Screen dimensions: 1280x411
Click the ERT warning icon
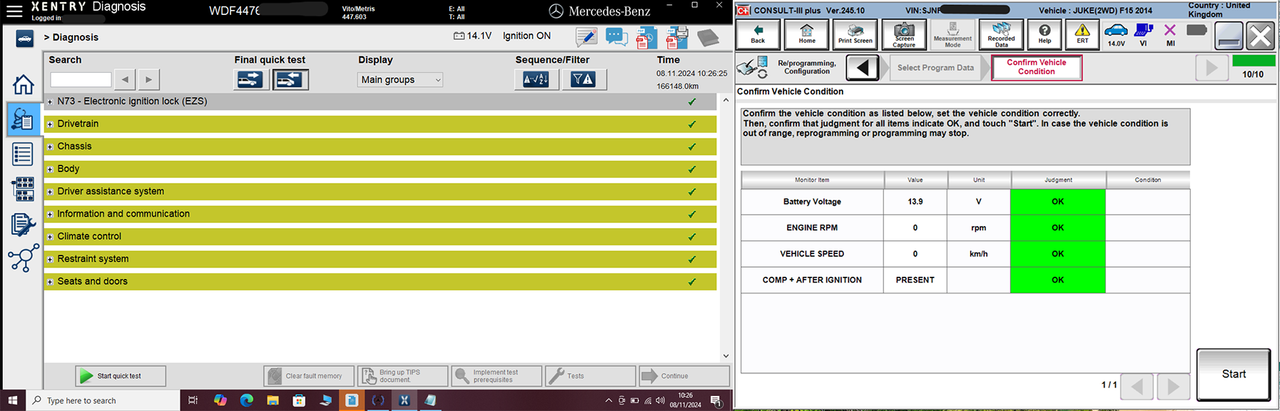[1082, 34]
